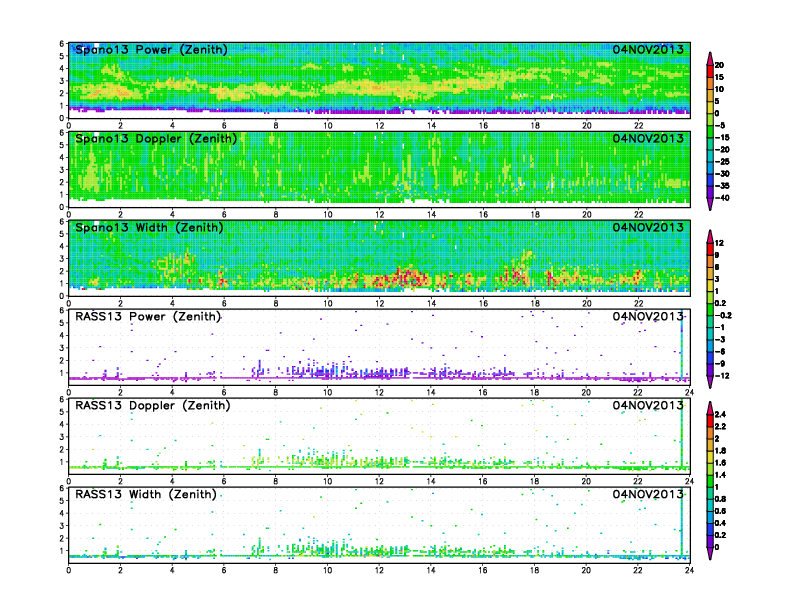This screenshot has width=792, height=612.
Task: Click the 04NOV2013 date in RASS13 Width panel
Action: coord(648,494)
